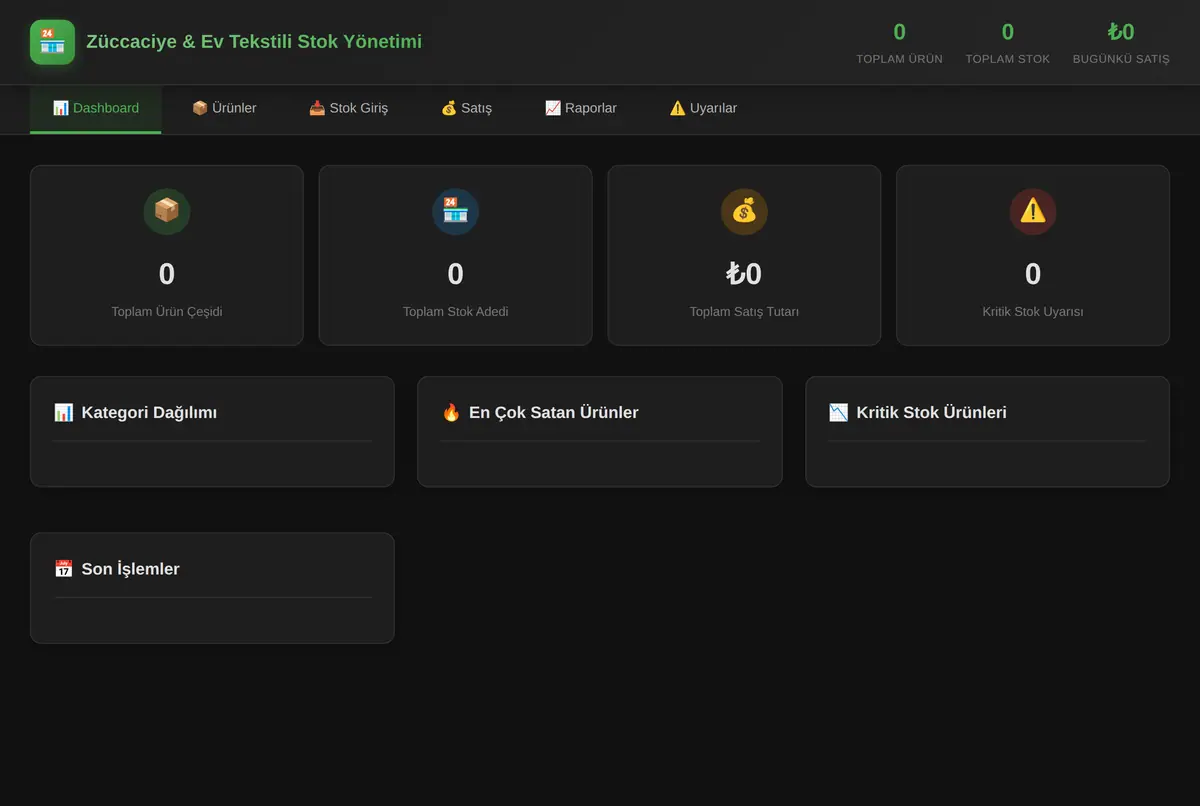Open the Satış tab
Image resolution: width=1200 pixels, height=806 pixels.
coord(466,108)
